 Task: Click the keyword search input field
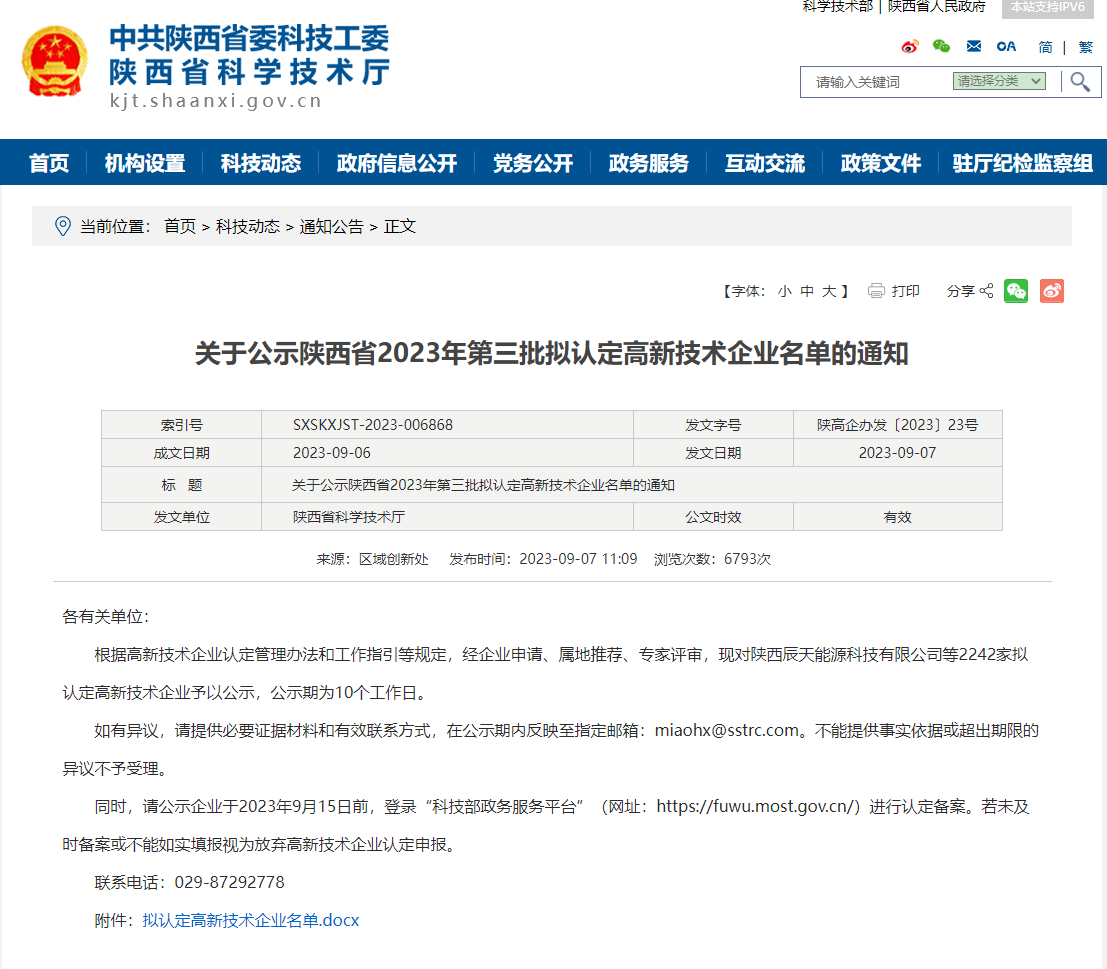click(x=875, y=82)
